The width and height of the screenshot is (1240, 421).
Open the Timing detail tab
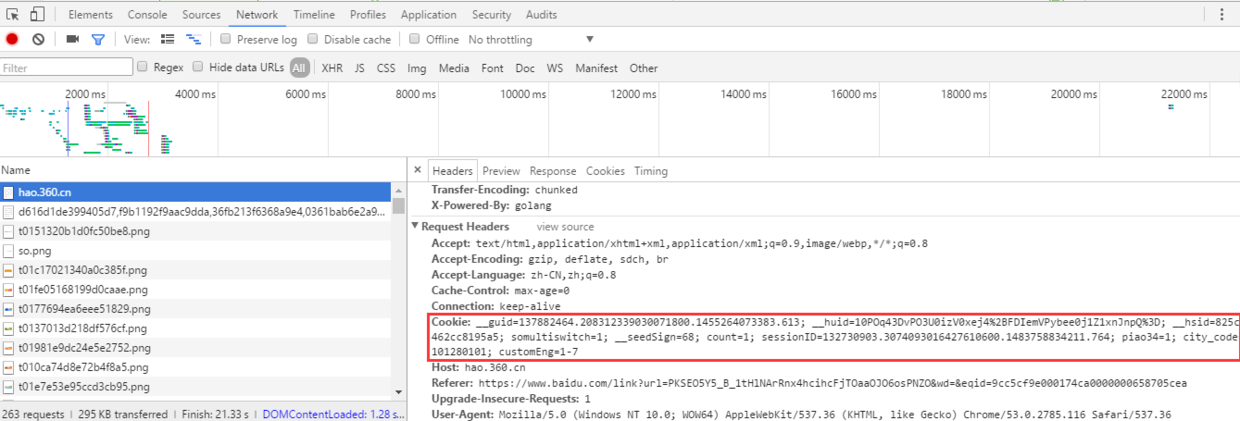pyautogui.click(x=651, y=171)
